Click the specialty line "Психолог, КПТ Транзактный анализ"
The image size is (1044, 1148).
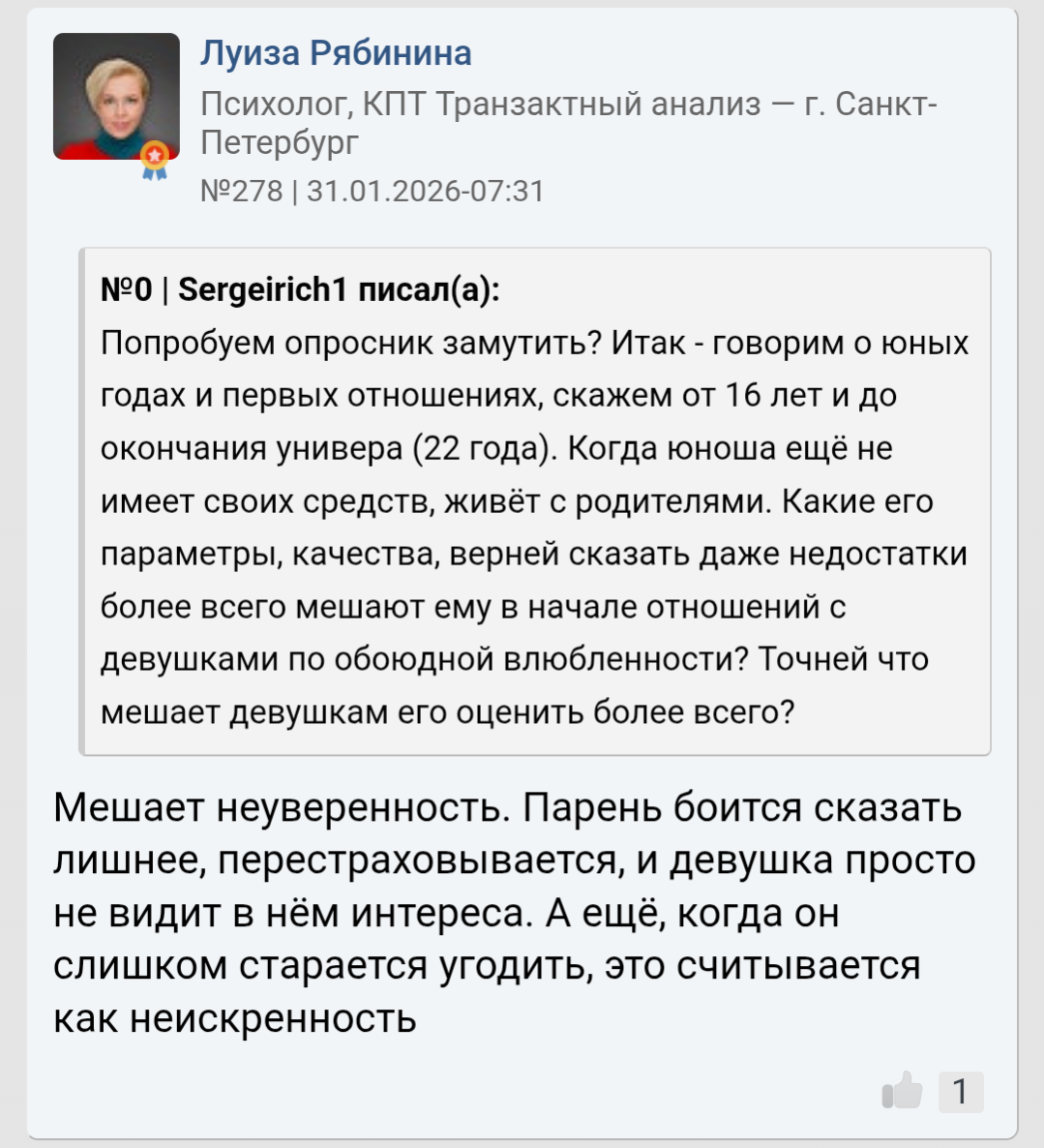(481, 104)
